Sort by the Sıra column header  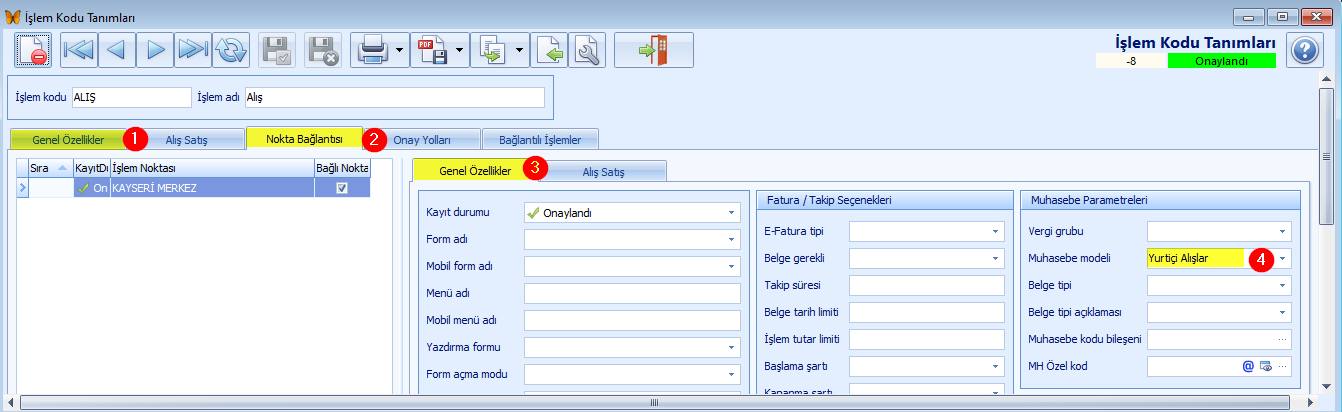50,168
